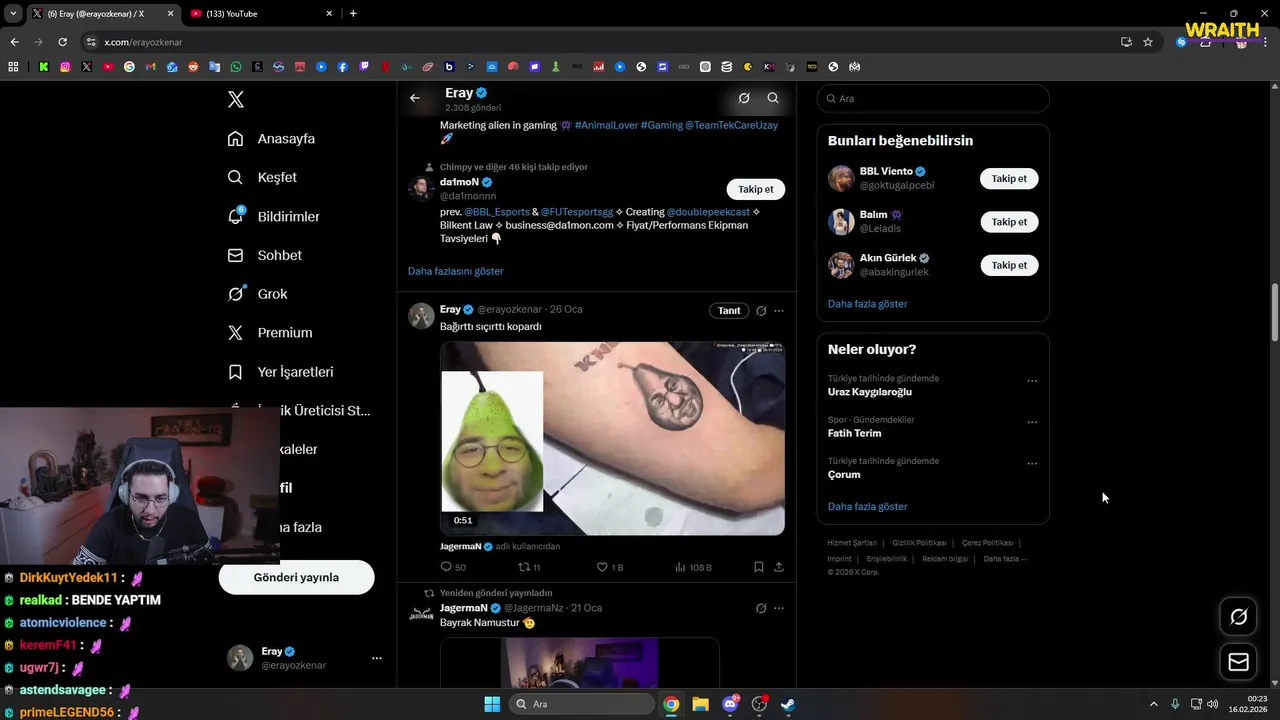
Task: Follow Akın Gürlek with Takip et
Action: pyautogui.click(x=1009, y=265)
